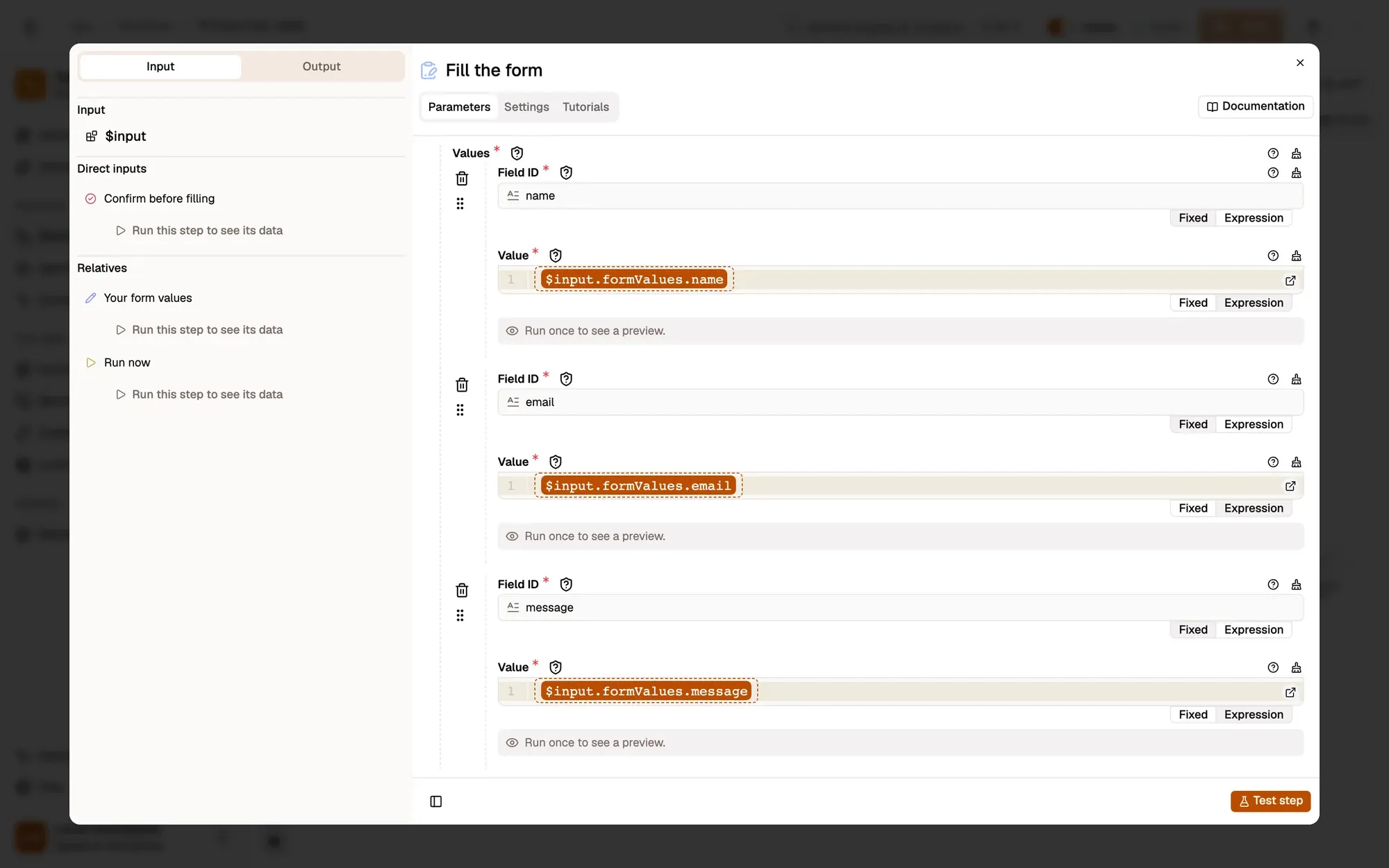Open expanded editor for formValues.message expression

click(1290, 692)
